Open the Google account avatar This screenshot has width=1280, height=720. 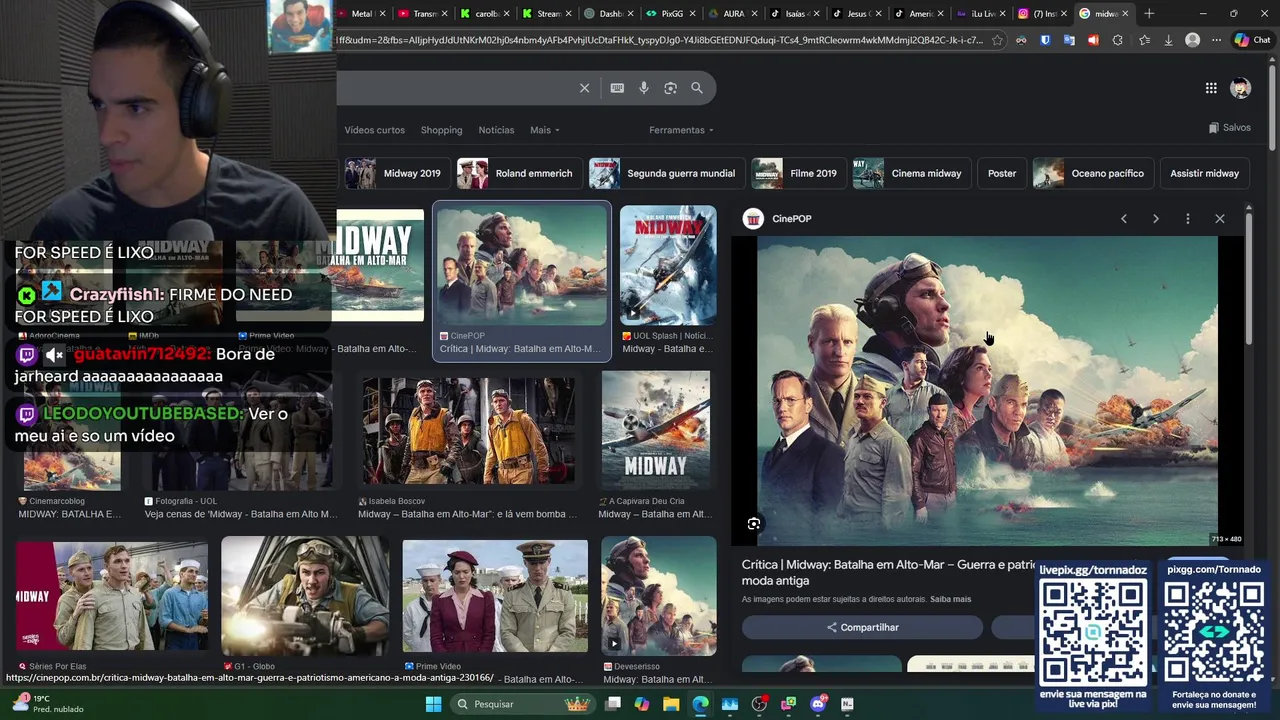(1241, 88)
